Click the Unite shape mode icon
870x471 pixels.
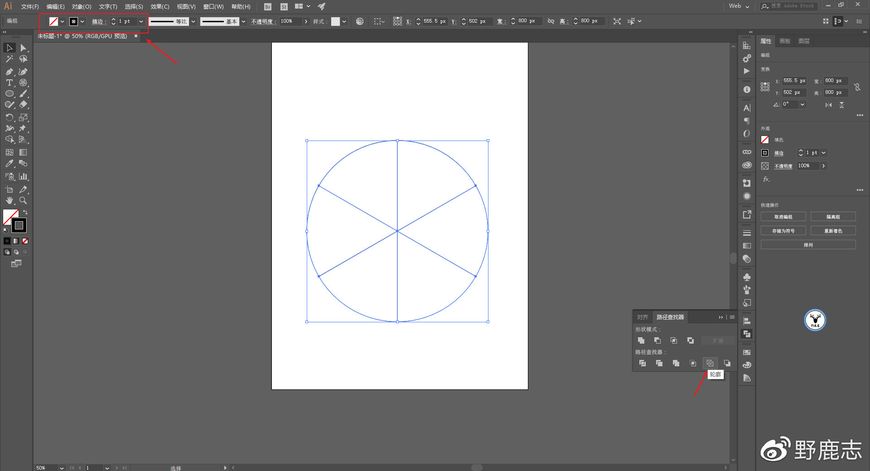click(641, 340)
